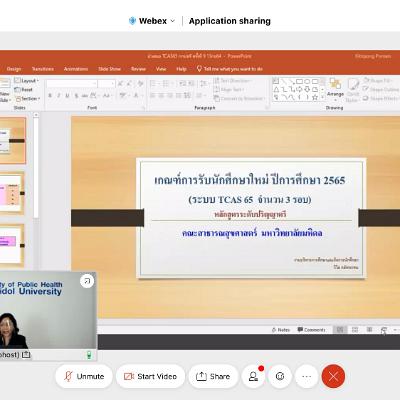Open the font size combo box
The image size is (400, 400).
coord(106,83)
